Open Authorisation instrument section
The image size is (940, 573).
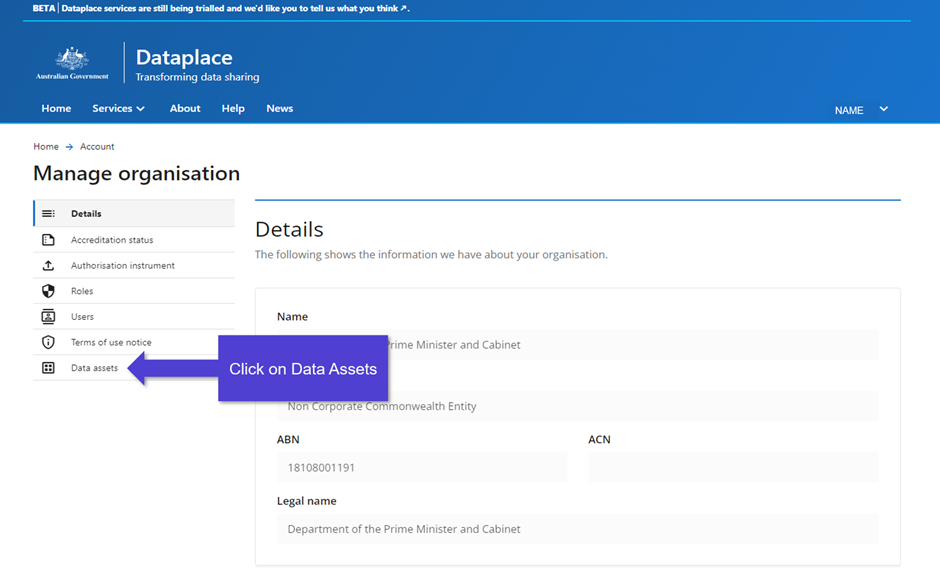[134, 266]
